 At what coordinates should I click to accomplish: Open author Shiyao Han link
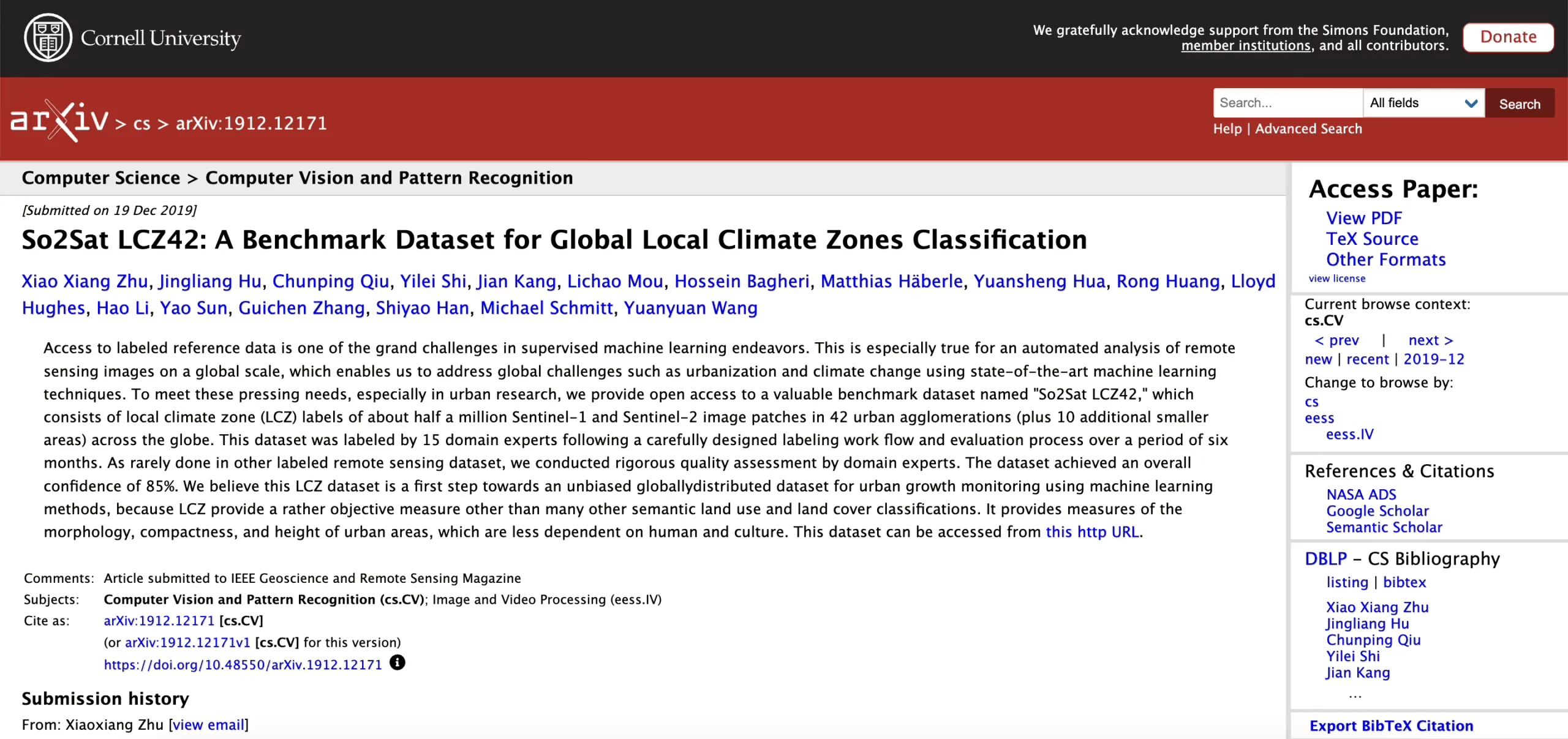click(x=423, y=308)
